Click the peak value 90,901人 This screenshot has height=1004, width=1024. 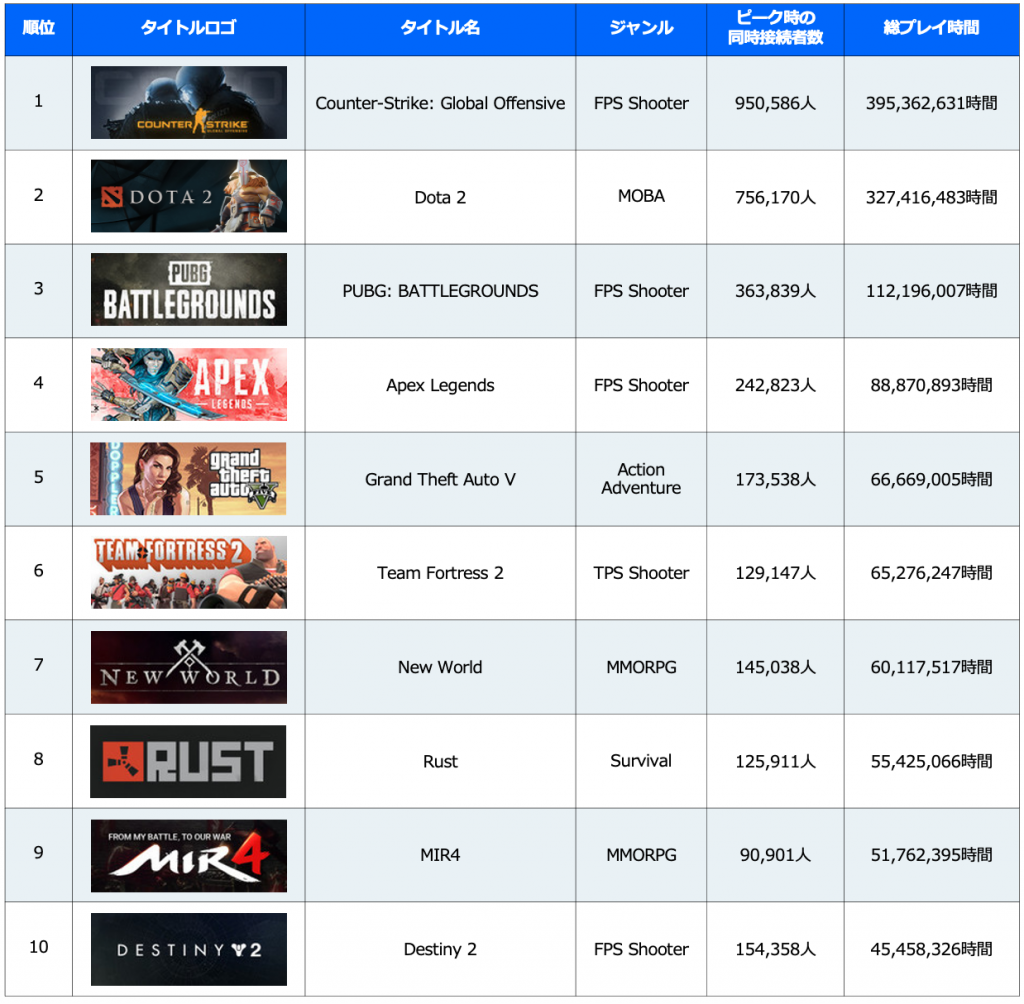(x=775, y=855)
